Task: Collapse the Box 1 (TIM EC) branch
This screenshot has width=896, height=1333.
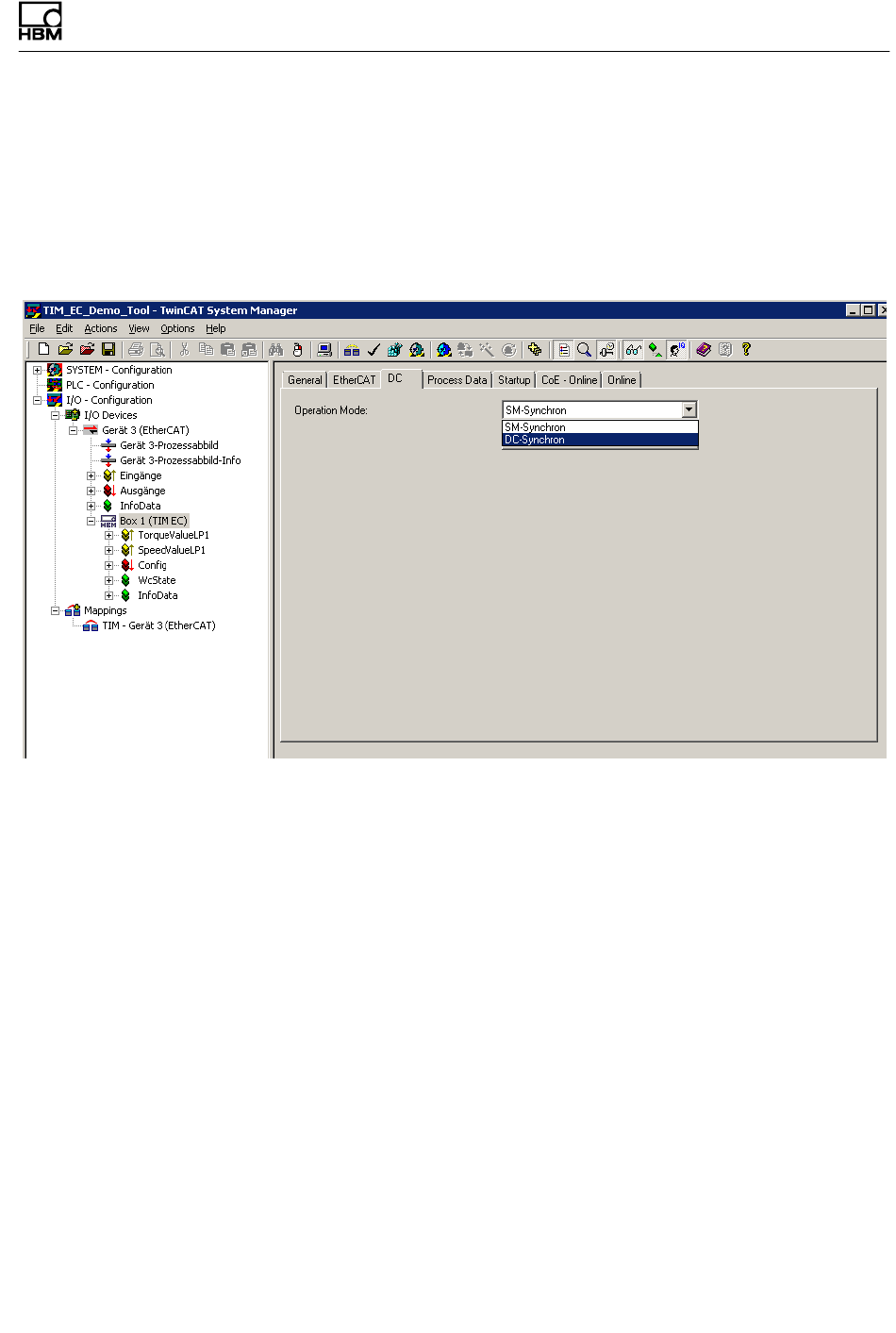Action: [91, 521]
